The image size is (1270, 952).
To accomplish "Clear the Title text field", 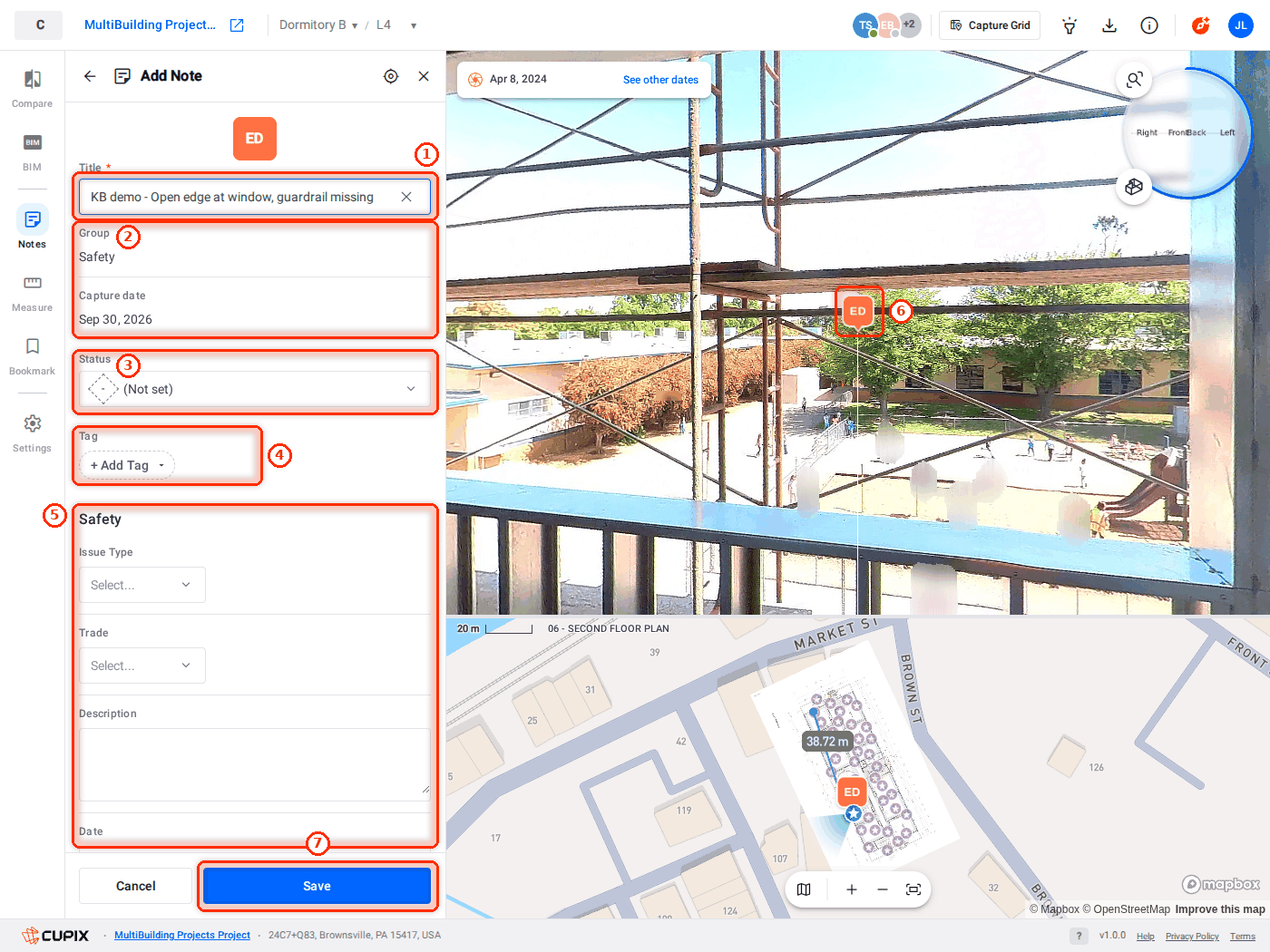I will 406,197.
